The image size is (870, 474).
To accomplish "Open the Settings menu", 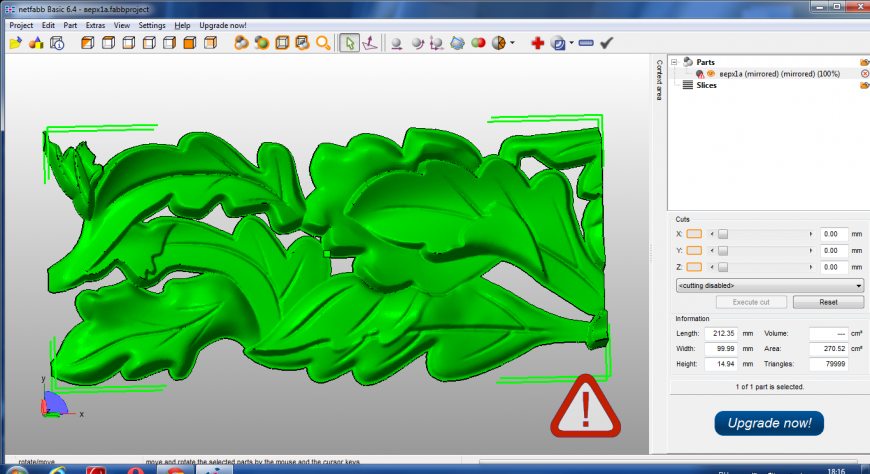I will click(x=152, y=24).
